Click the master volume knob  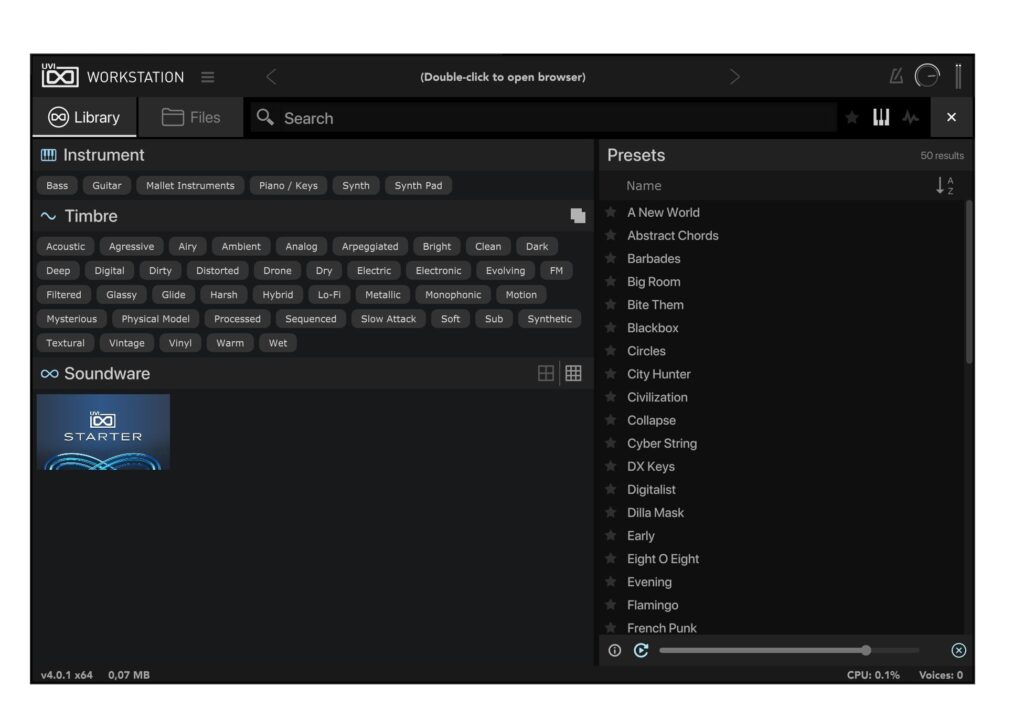point(928,76)
